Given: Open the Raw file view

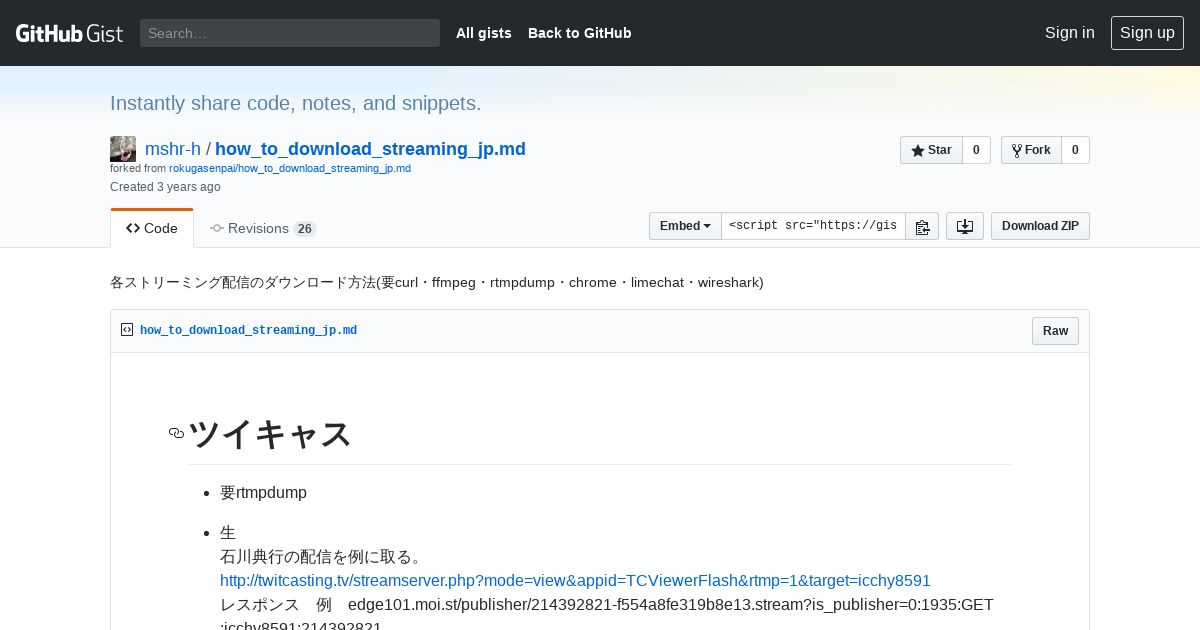Looking at the screenshot, I should [x=1055, y=331].
